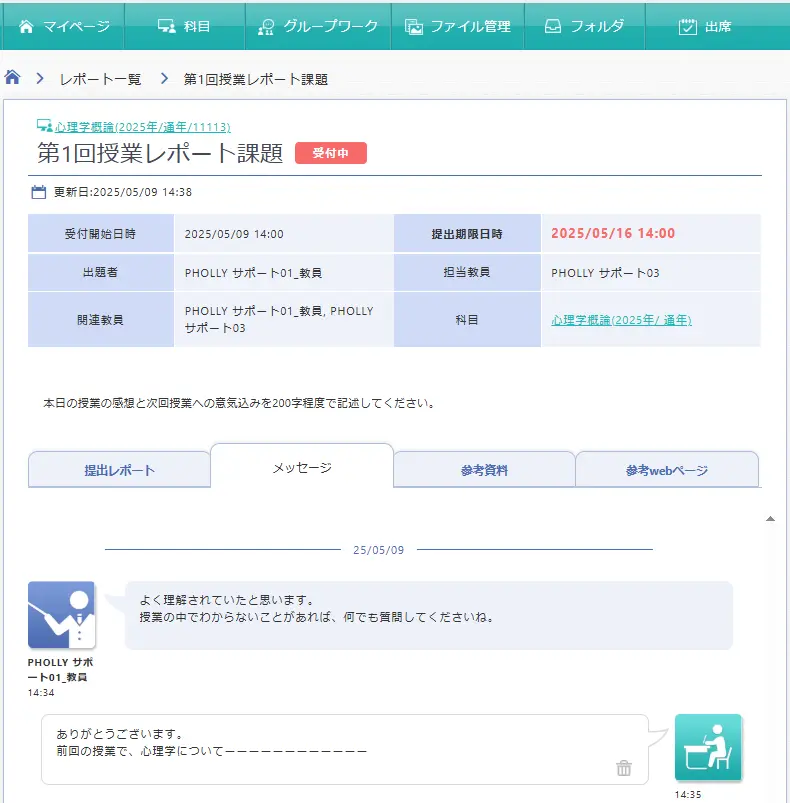The height and width of the screenshot is (803, 790).
Task: Open the 科目 menu item
Action: coord(185,26)
